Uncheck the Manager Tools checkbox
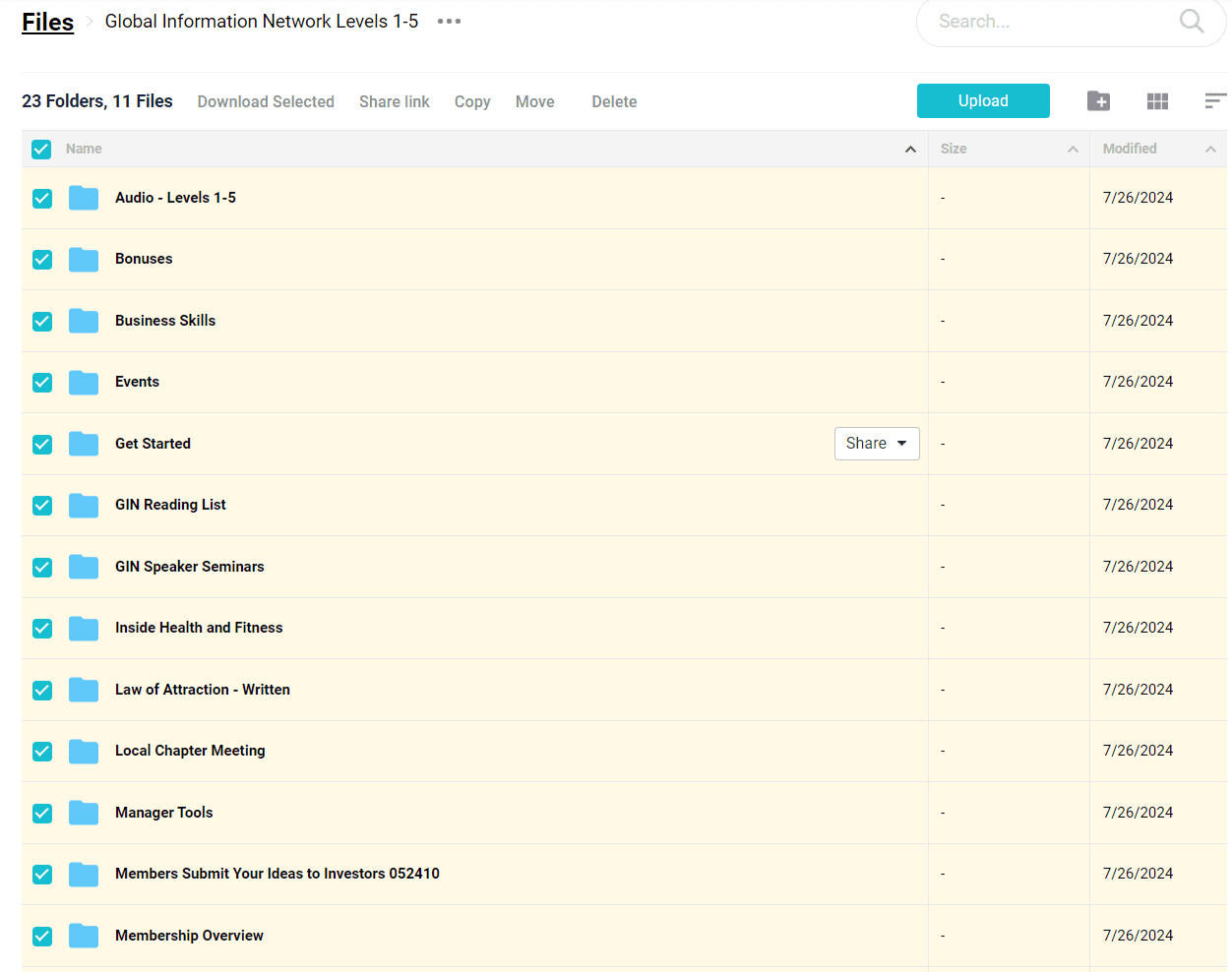 coord(42,814)
